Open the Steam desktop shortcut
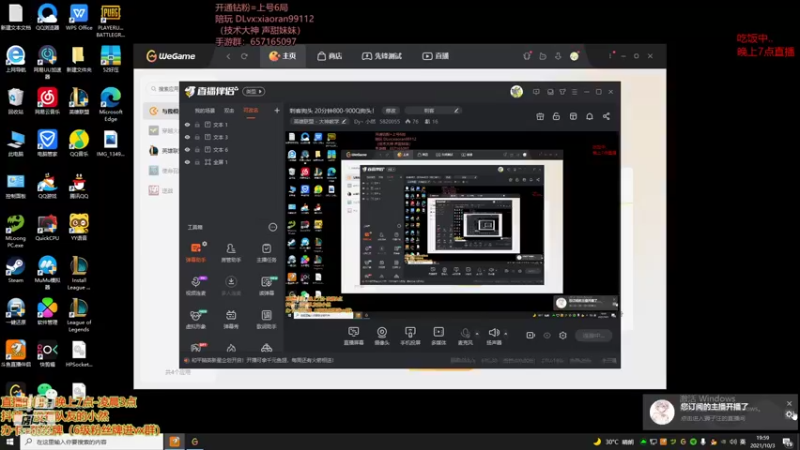The image size is (800, 450). 15,270
